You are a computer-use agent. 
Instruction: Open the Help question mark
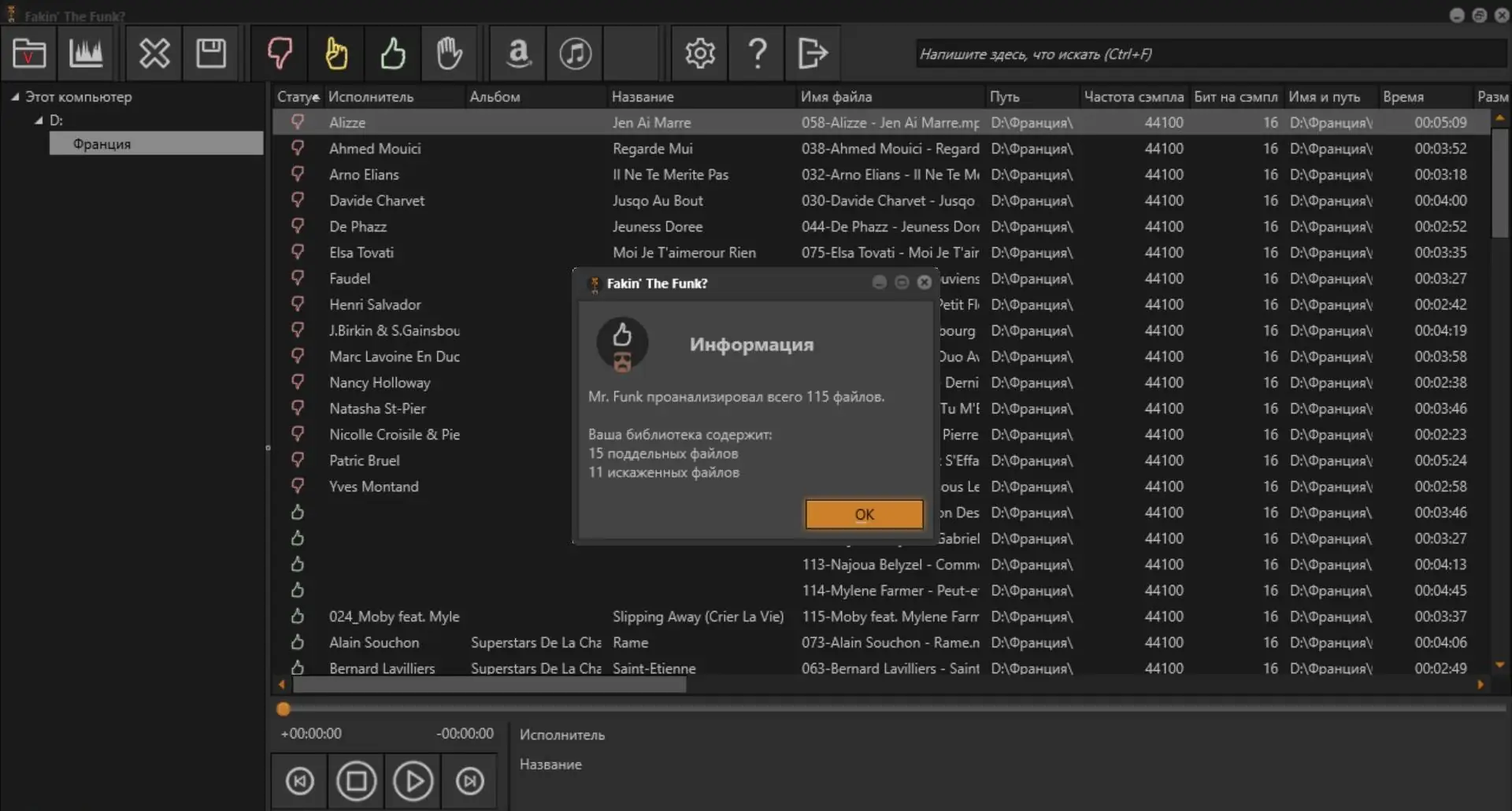click(755, 53)
